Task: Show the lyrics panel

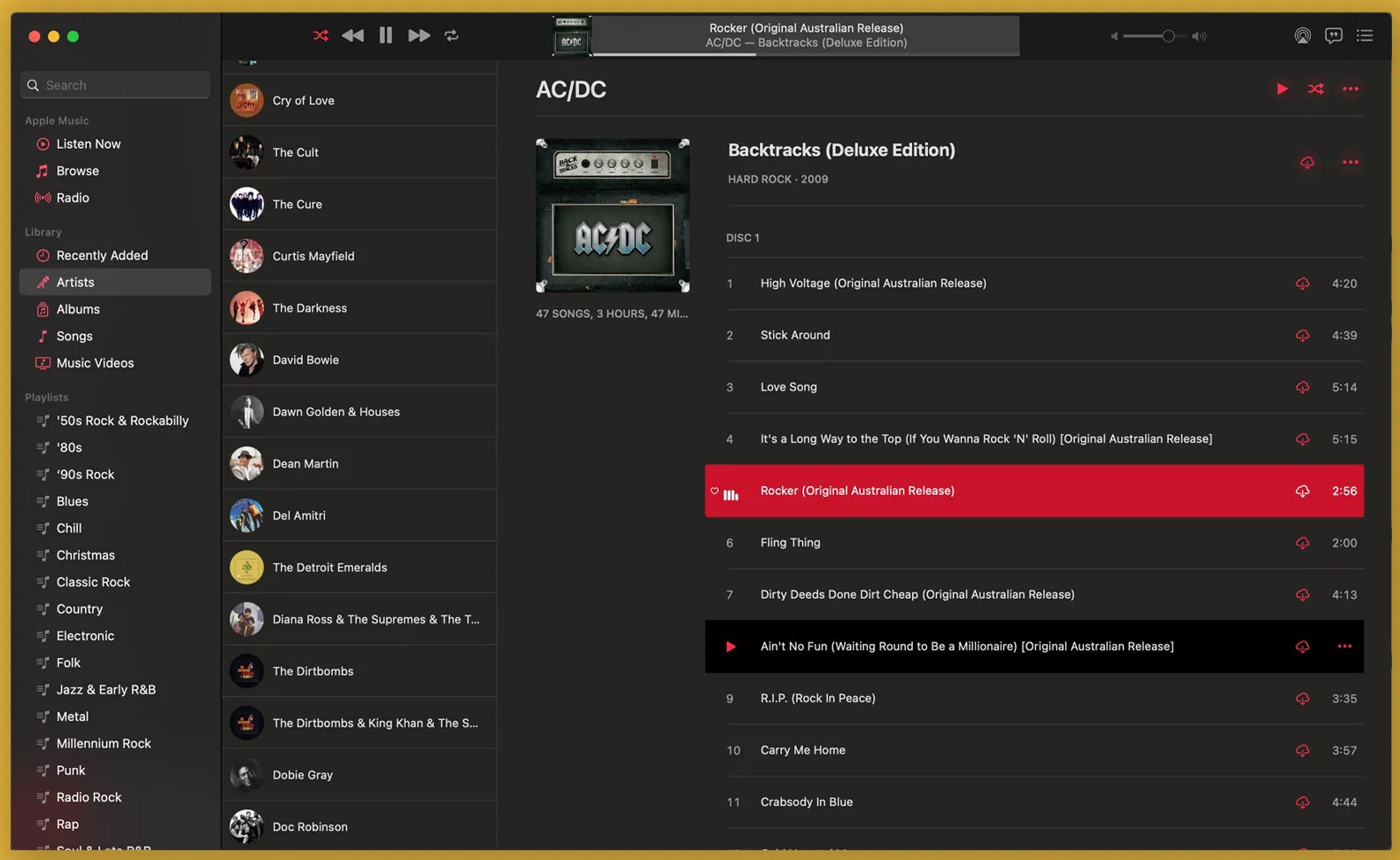Action: 1333,35
